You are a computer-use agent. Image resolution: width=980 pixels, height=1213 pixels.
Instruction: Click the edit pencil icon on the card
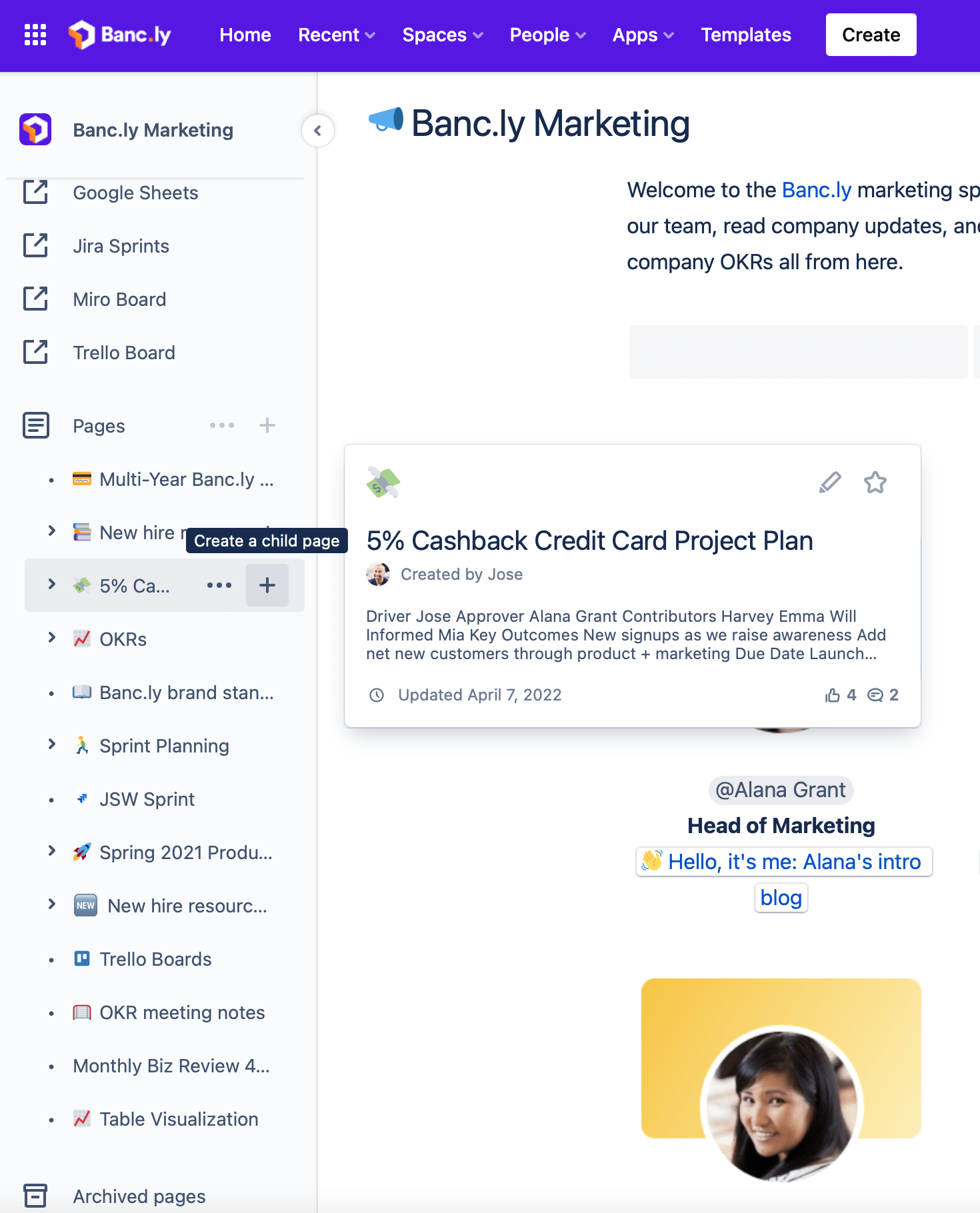click(830, 482)
